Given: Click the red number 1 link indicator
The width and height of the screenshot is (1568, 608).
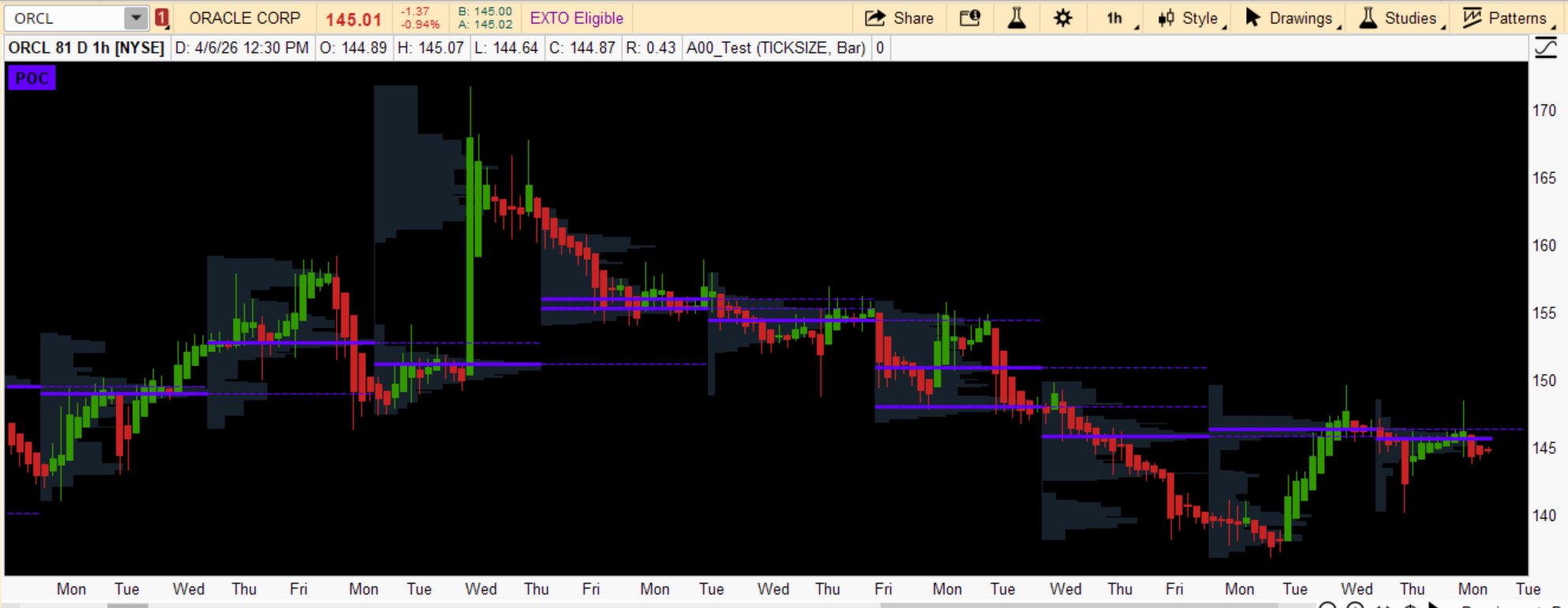Looking at the screenshot, I should 162,18.
